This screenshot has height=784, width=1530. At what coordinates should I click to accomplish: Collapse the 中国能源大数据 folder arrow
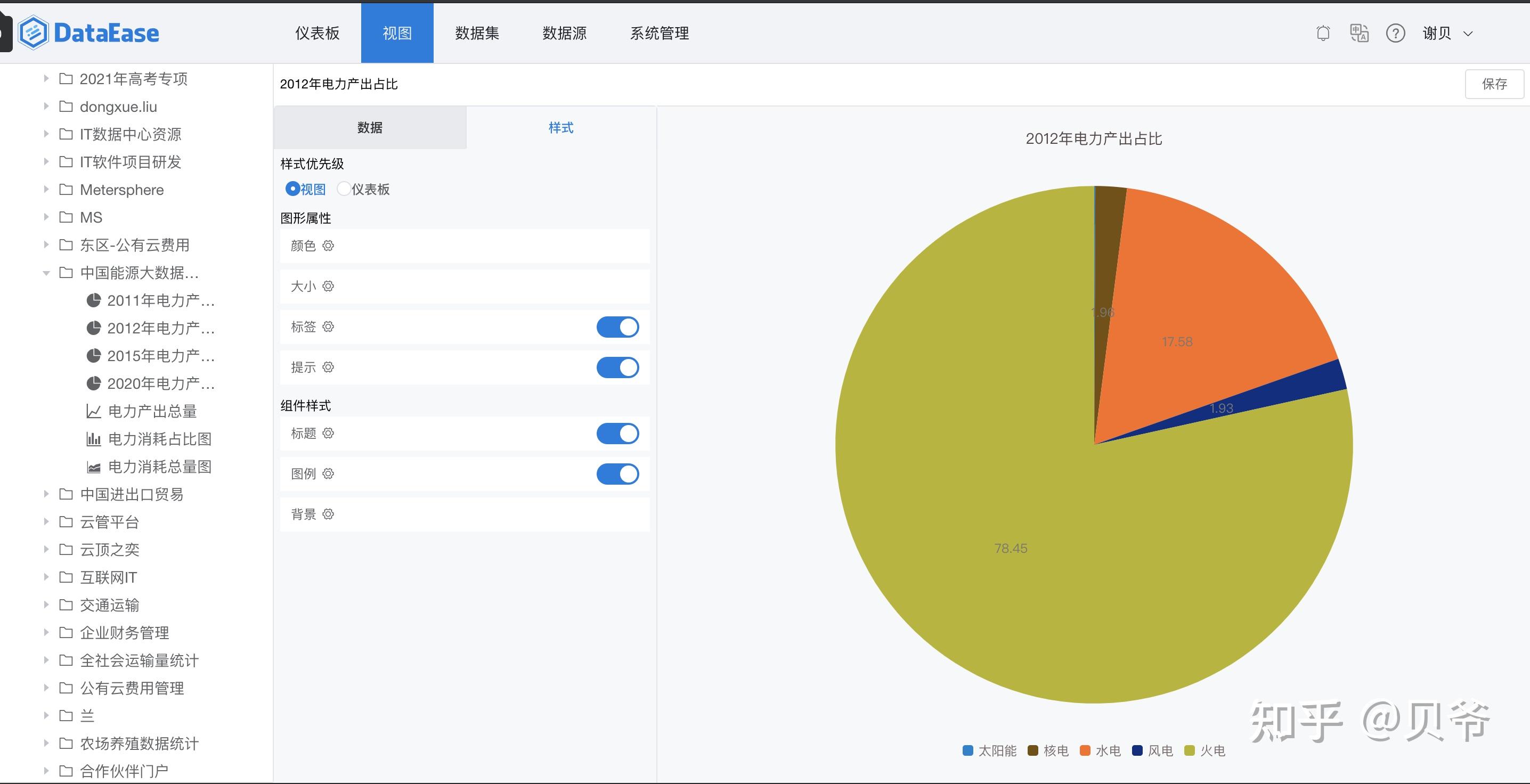[46, 273]
